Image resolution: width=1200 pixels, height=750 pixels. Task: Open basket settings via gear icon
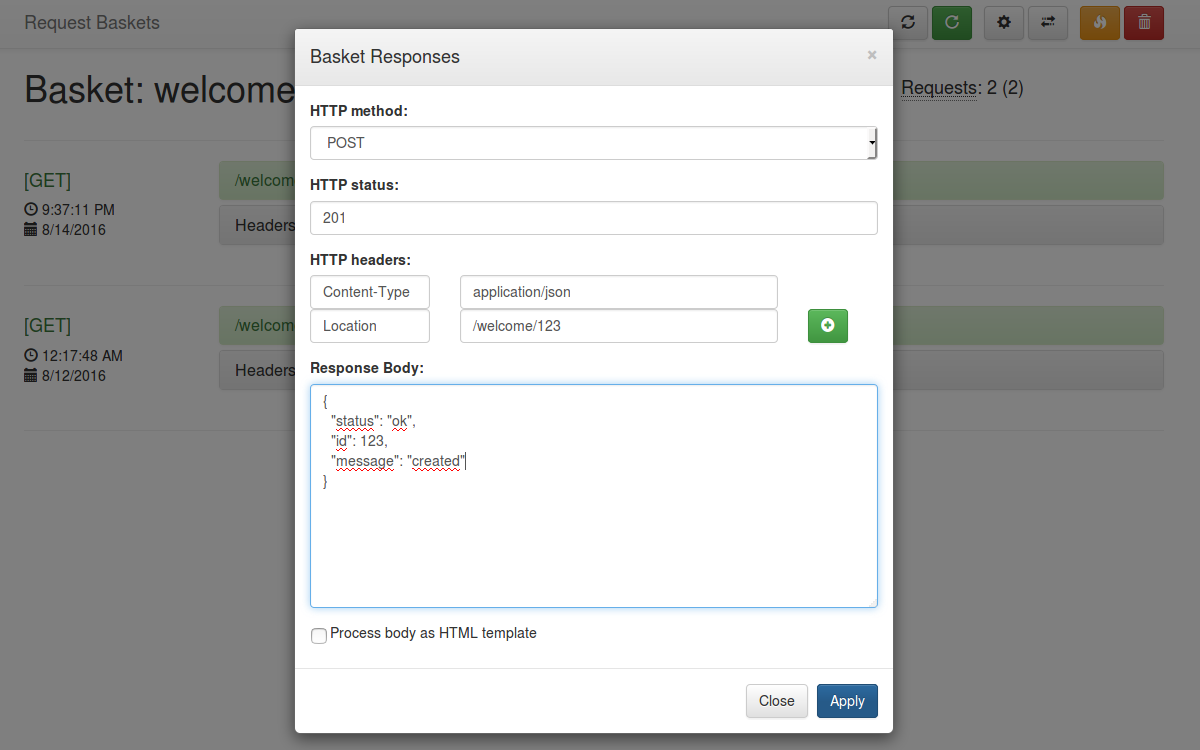pyautogui.click(x=1003, y=22)
